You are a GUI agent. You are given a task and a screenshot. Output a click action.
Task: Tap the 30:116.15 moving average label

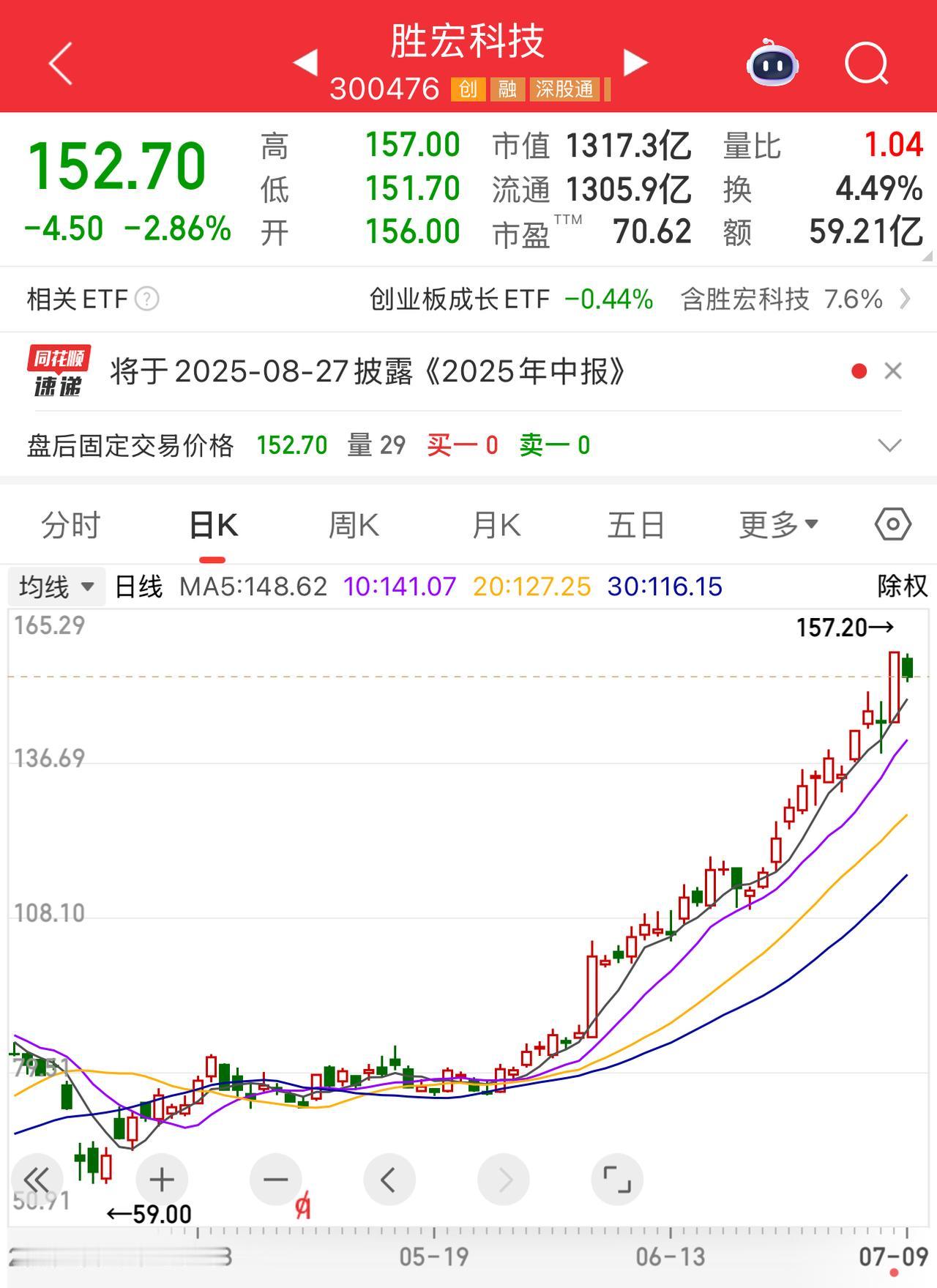[x=665, y=587]
